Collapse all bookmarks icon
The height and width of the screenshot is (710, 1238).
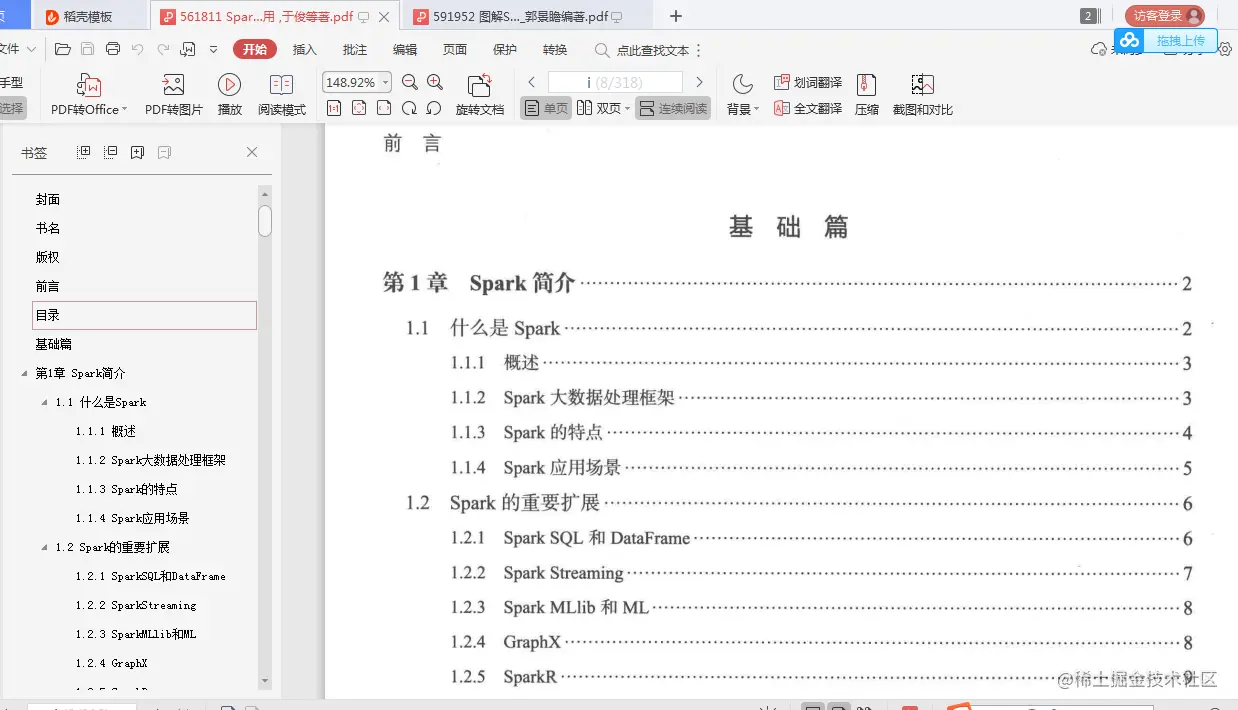pos(111,152)
